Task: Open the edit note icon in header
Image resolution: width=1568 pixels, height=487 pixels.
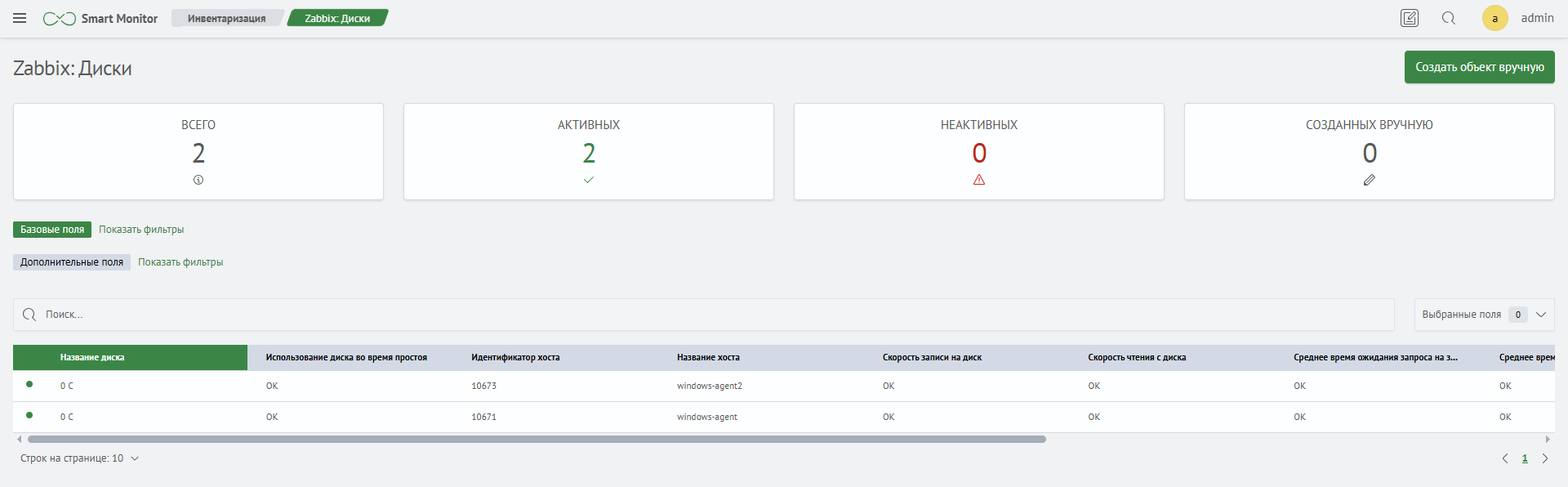Action: click(1409, 18)
